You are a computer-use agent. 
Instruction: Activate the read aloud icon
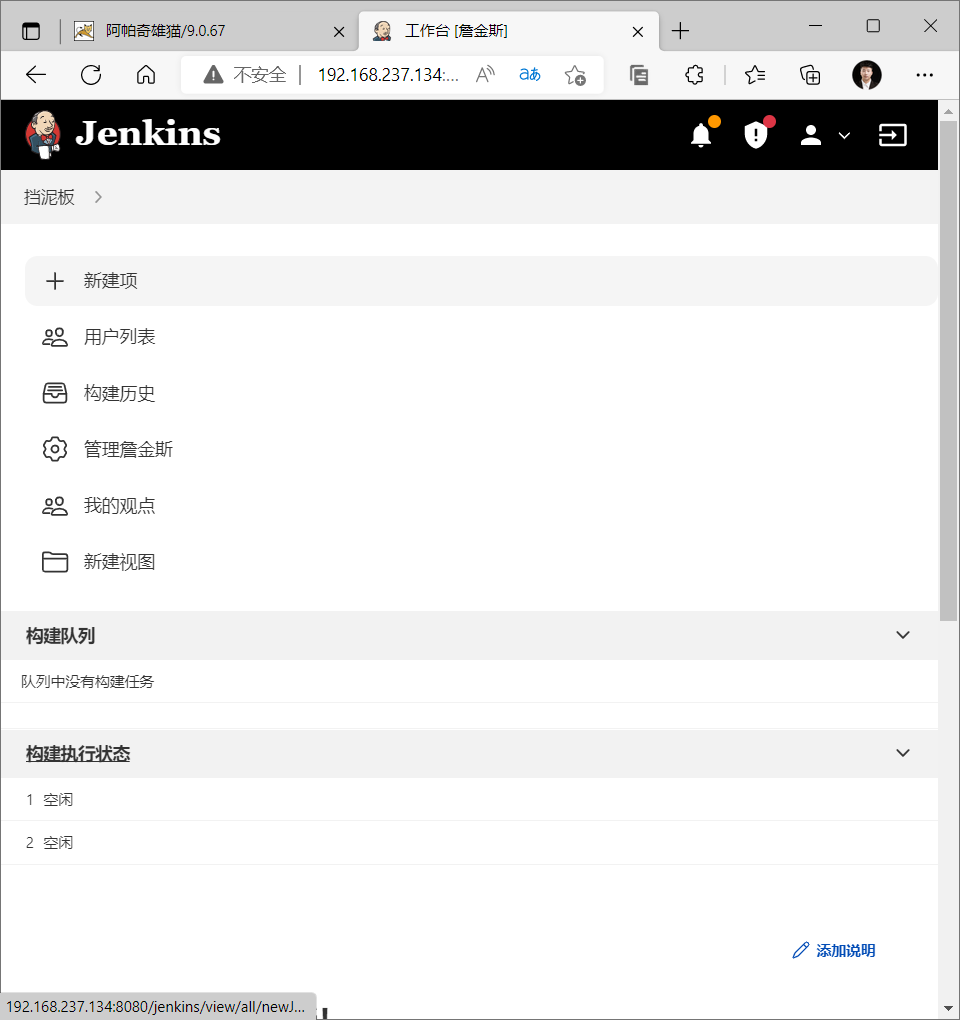point(485,75)
